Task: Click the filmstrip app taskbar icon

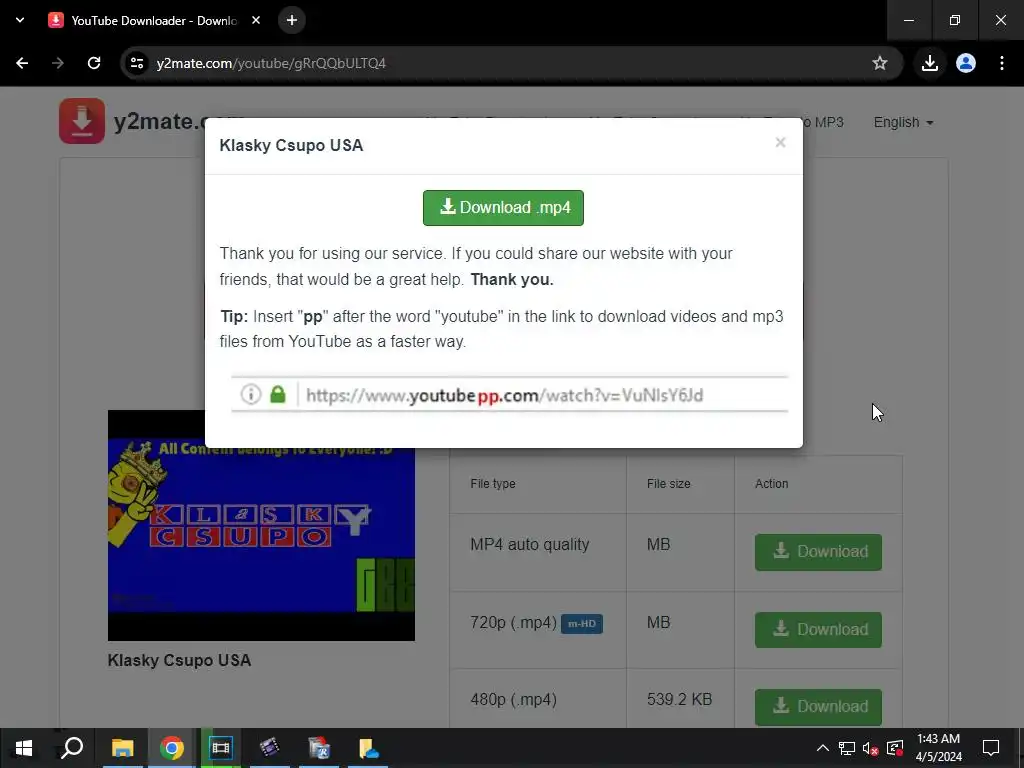Action: 221,748
